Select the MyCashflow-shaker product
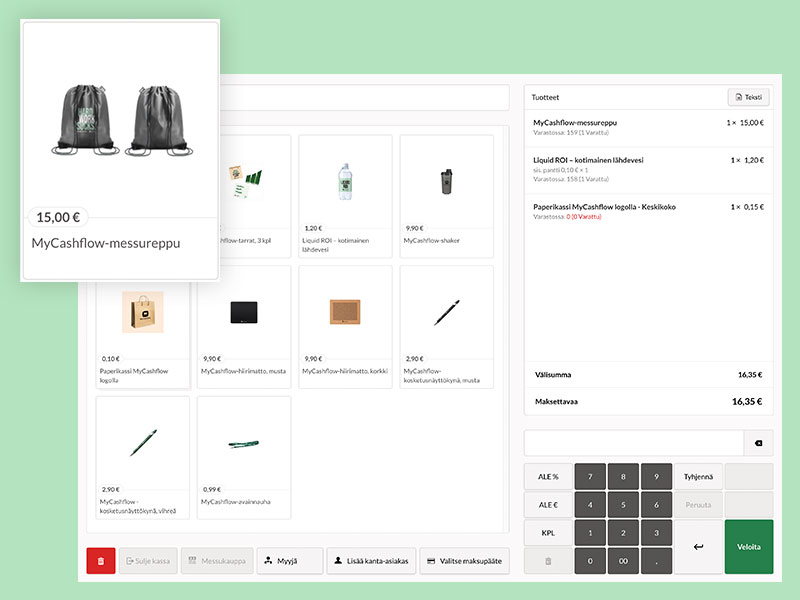Viewport: 800px width, 600px height. pos(446,196)
